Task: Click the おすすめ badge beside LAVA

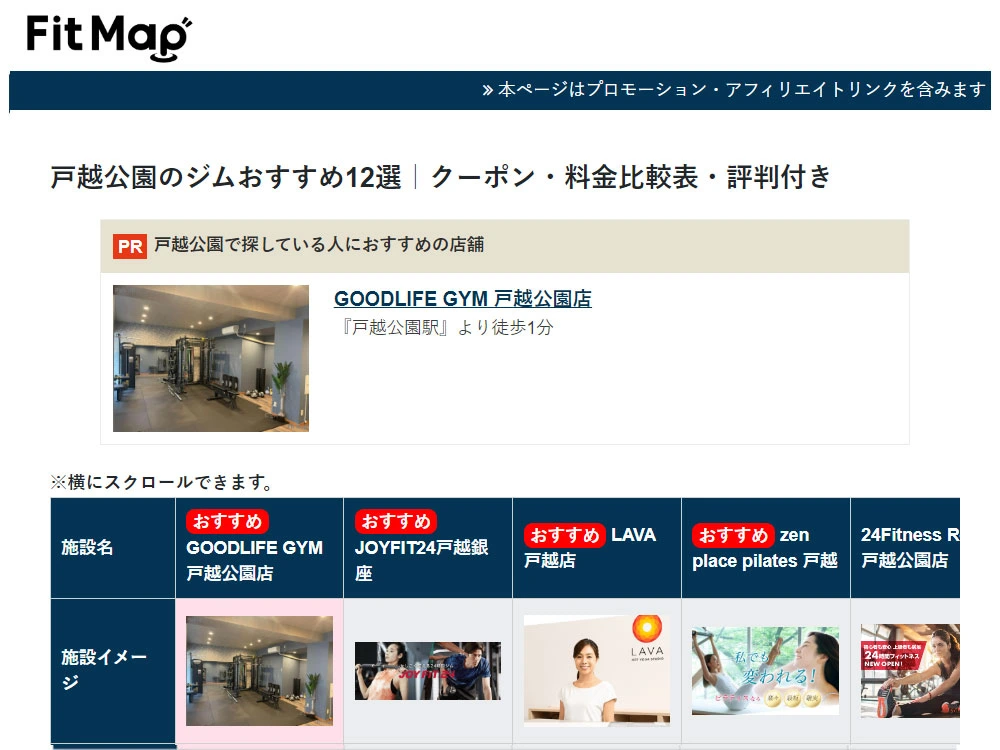Action: pyautogui.click(x=565, y=535)
